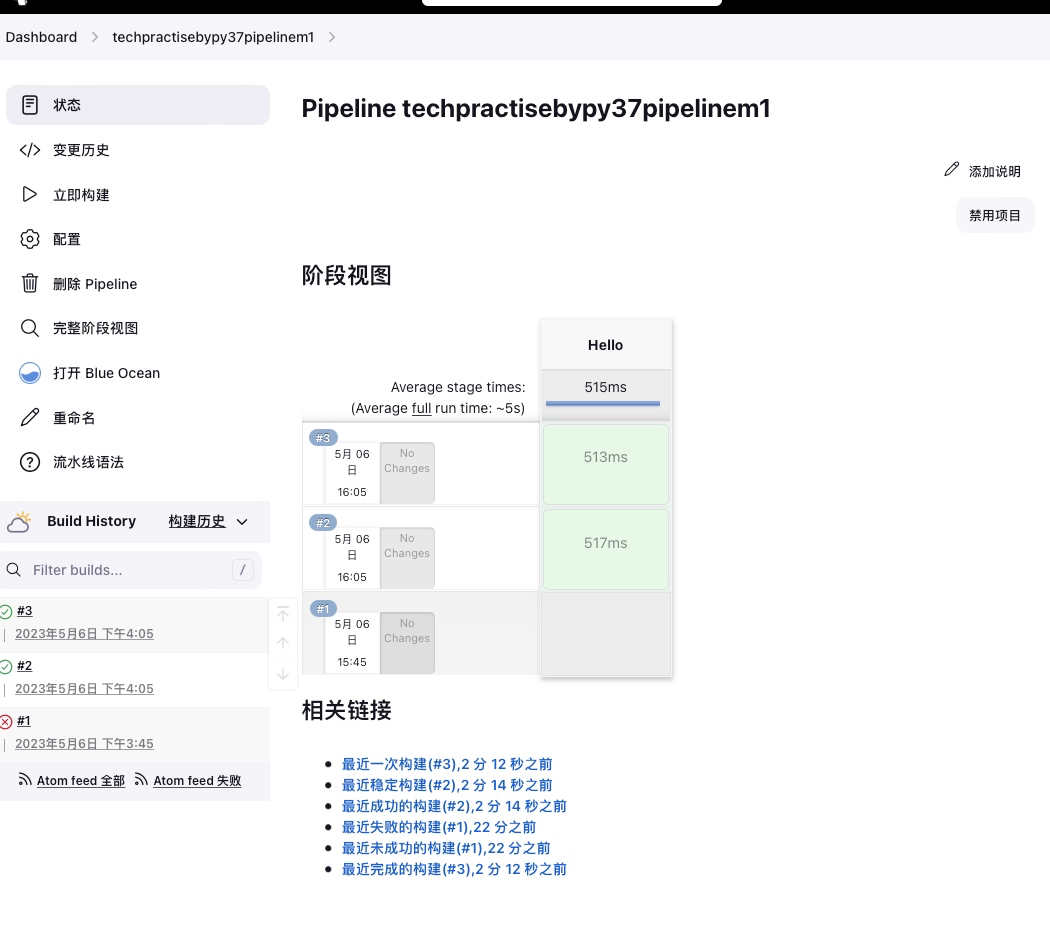Click the Filter builds search field

(130, 570)
